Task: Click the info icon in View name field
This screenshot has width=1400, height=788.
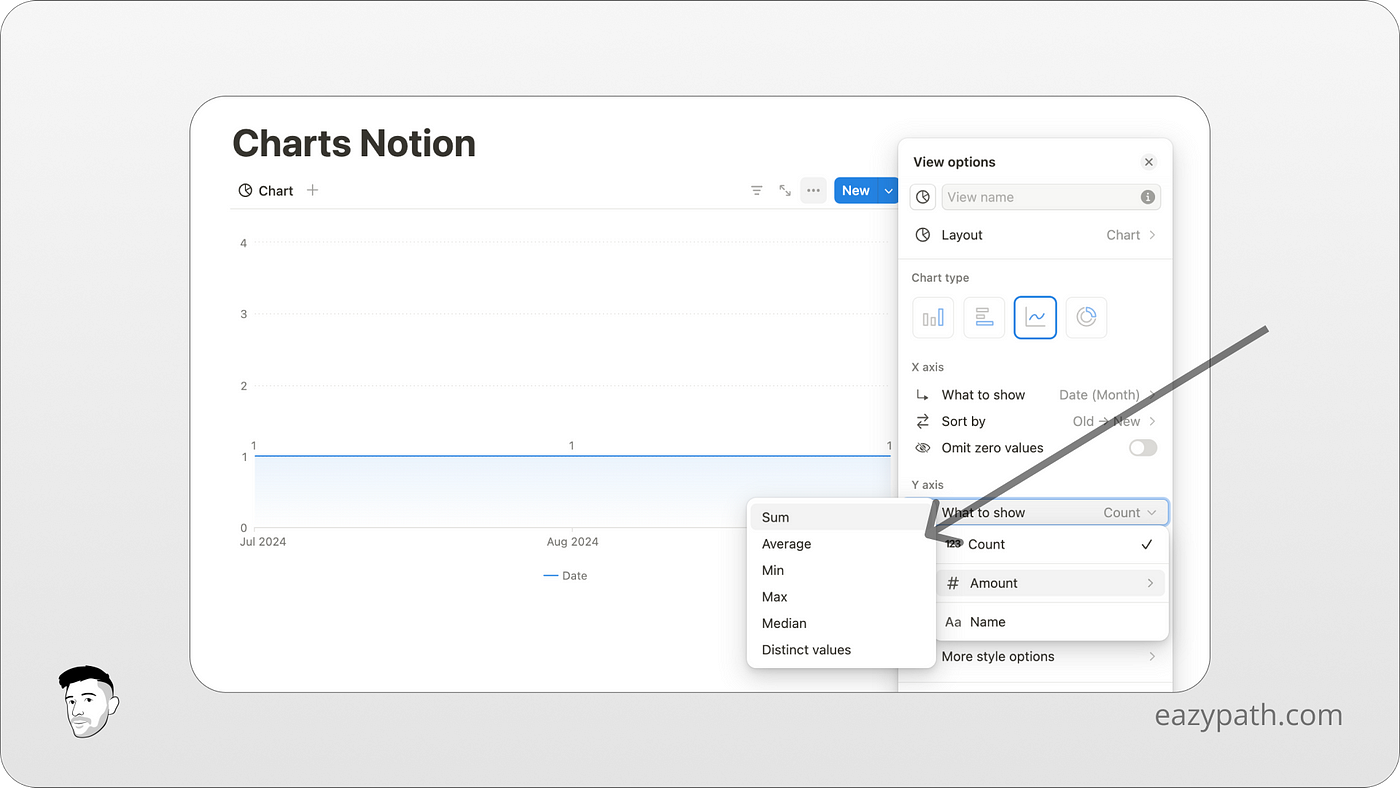Action: pyautogui.click(x=1148, y=197)
